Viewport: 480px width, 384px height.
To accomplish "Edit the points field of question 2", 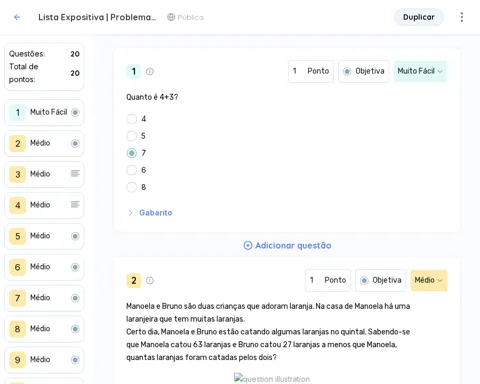I will point(328,280).
